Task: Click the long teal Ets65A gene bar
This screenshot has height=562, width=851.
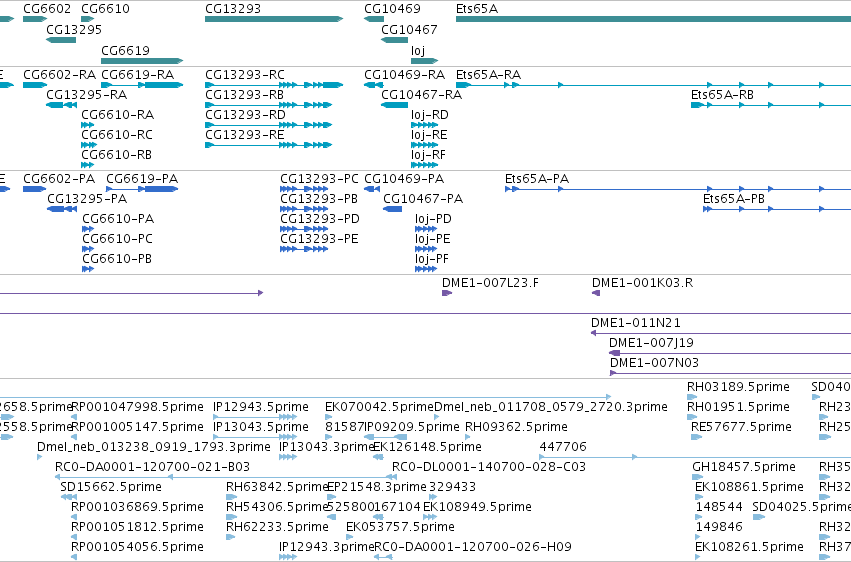Action: point(653,19)
